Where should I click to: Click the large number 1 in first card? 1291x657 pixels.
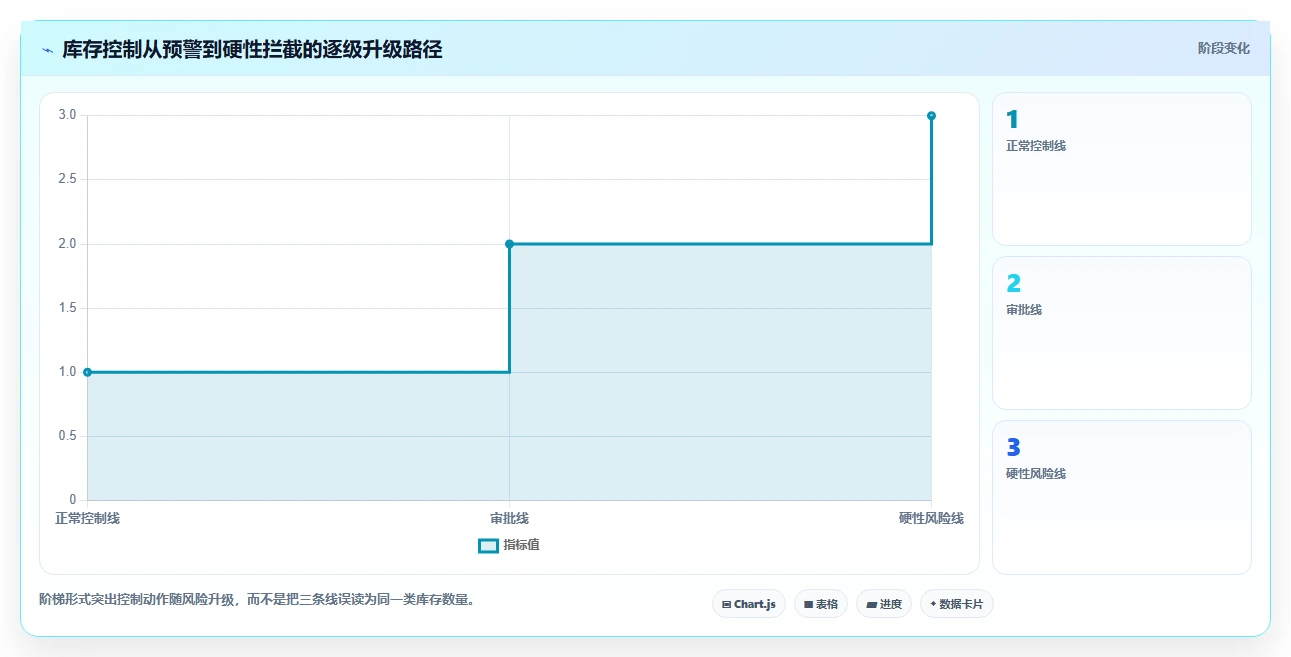point(1012,120)
